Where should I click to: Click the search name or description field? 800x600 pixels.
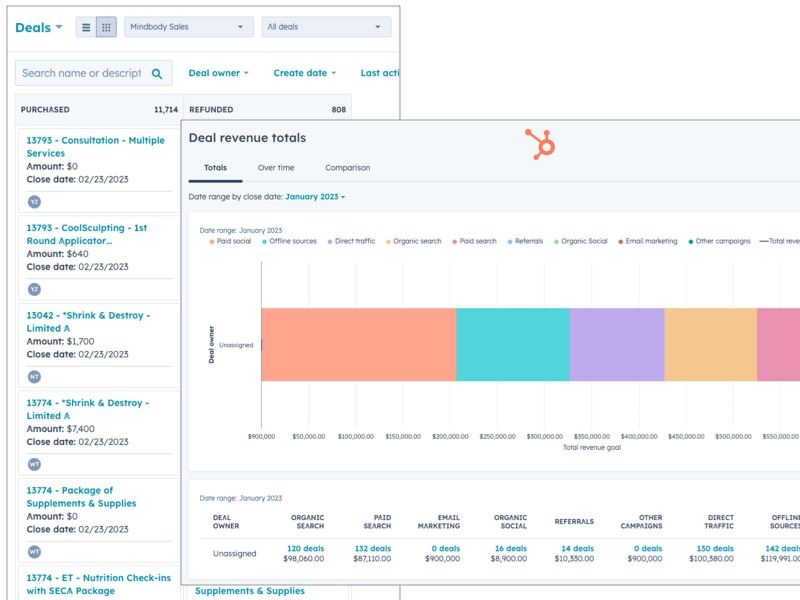click(x=82, y=73)
